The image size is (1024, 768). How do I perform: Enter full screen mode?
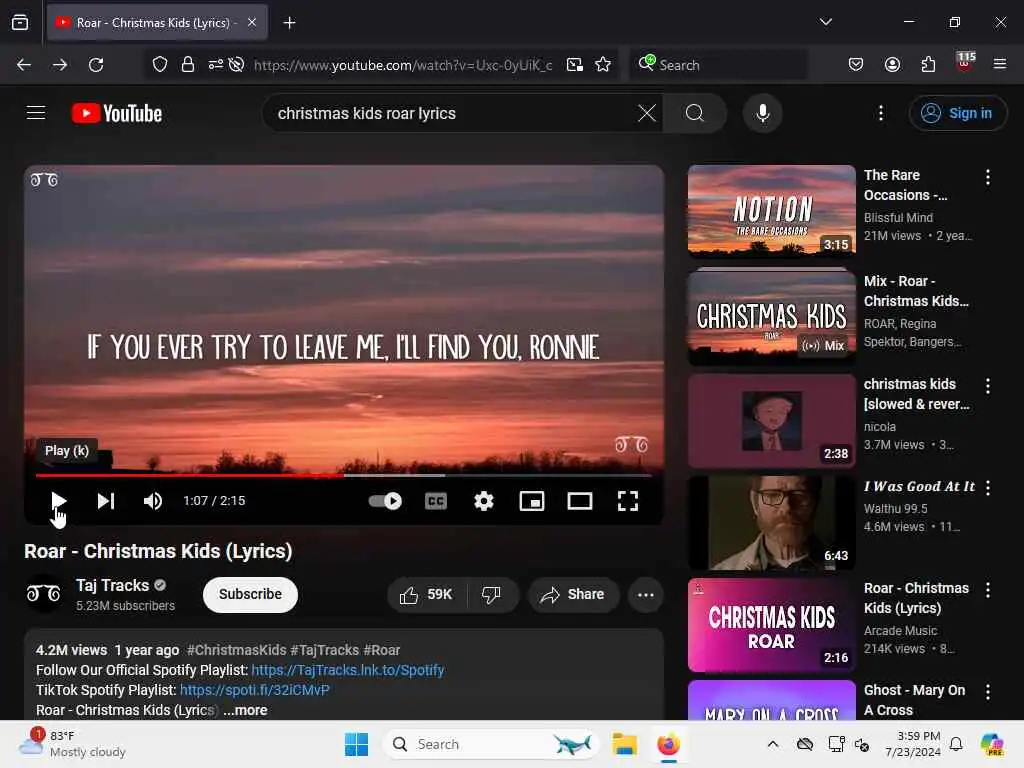tap(628, 501)
